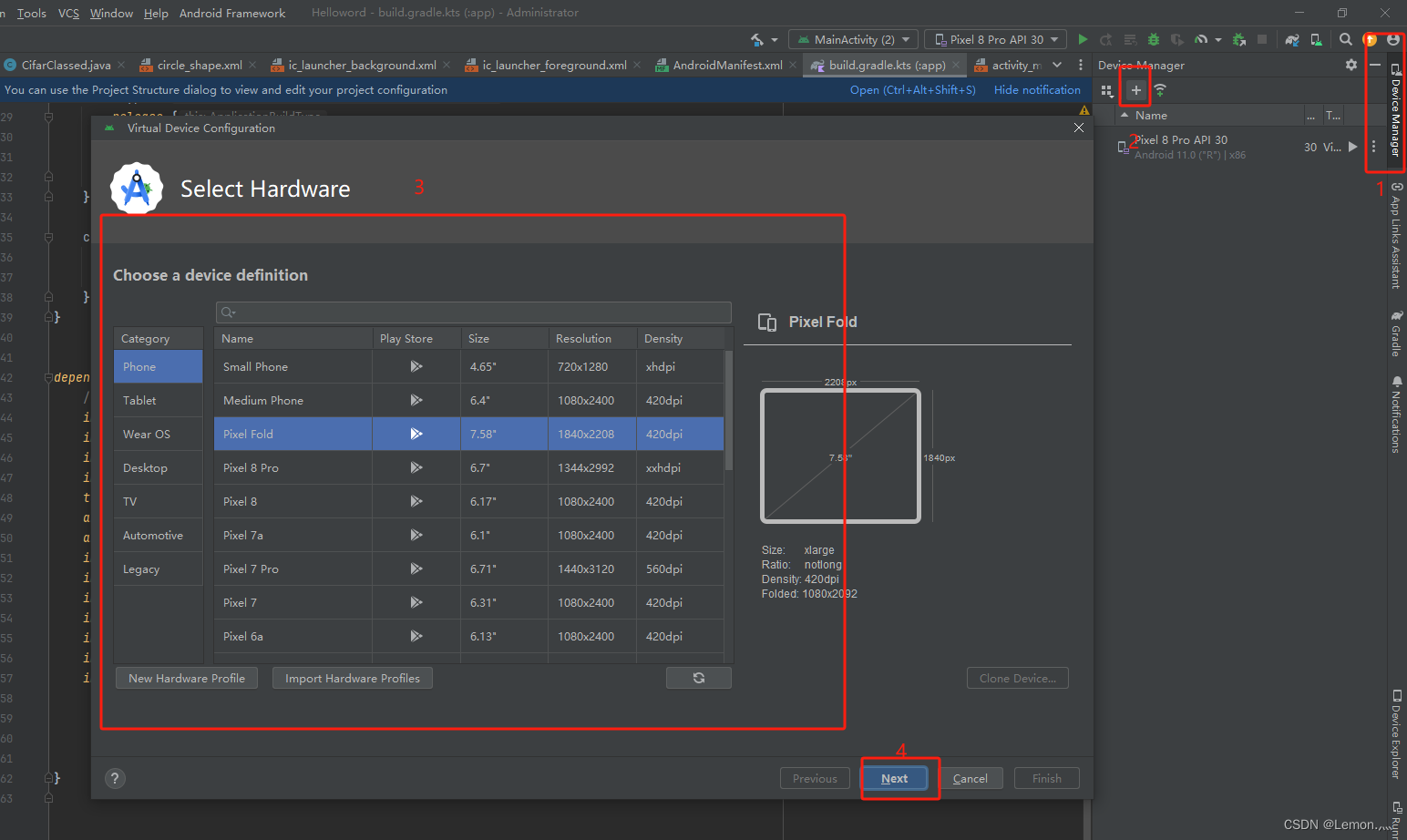Click the Hide notification link

click(1037, 89)
